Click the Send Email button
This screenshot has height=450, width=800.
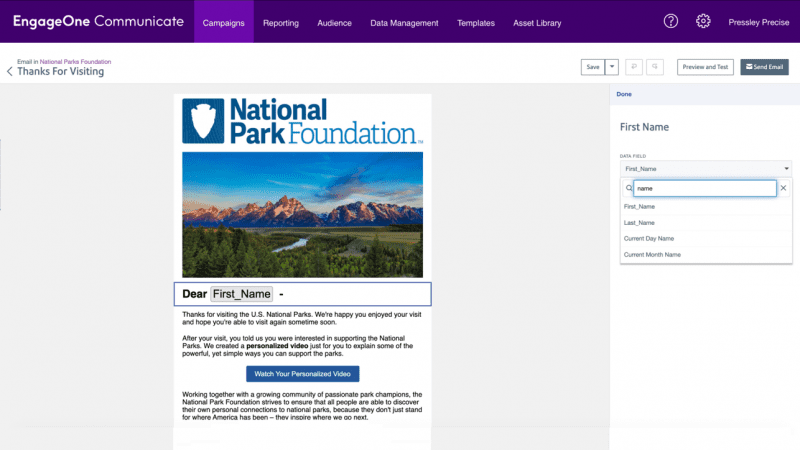(x=764, y=67)
